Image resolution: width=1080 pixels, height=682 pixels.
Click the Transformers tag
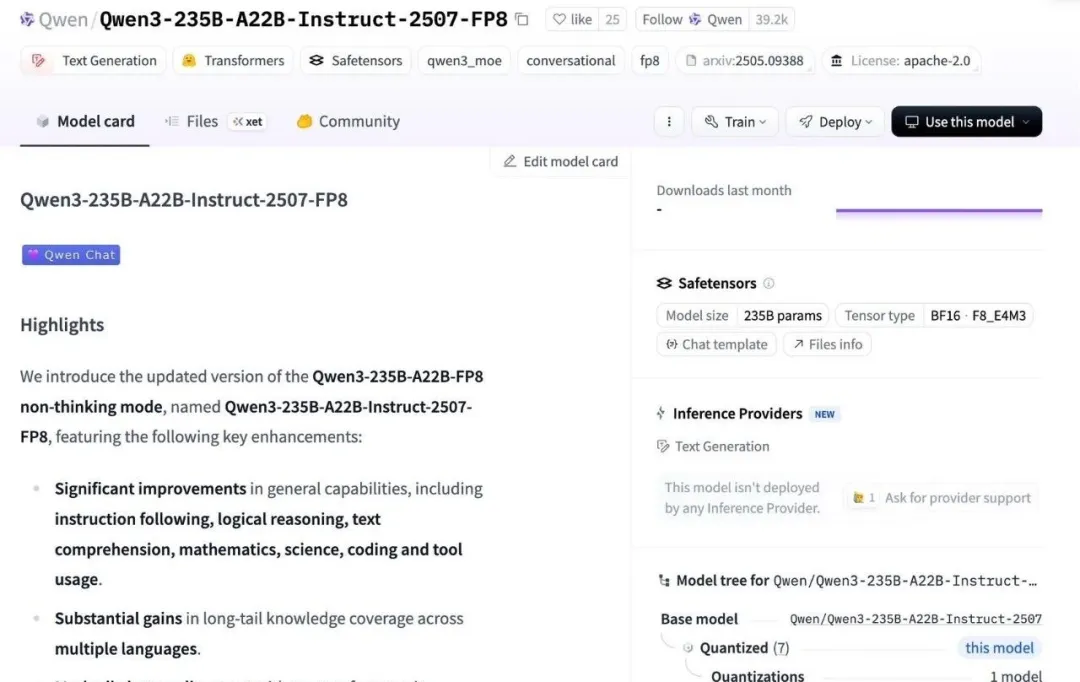[233, 61]
